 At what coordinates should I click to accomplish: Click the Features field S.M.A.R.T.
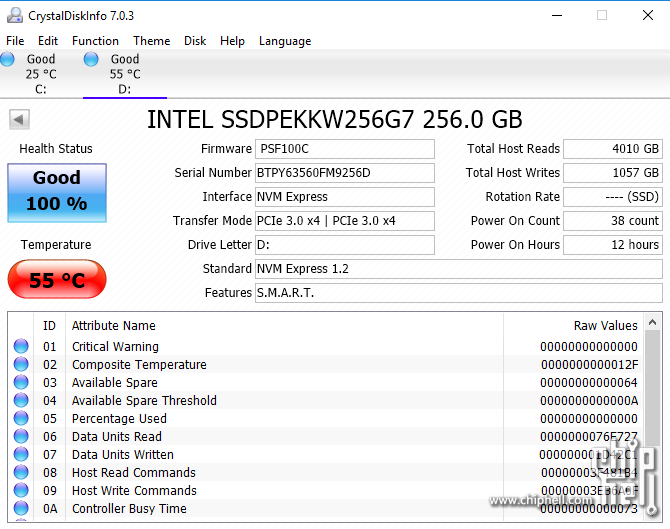459,293
